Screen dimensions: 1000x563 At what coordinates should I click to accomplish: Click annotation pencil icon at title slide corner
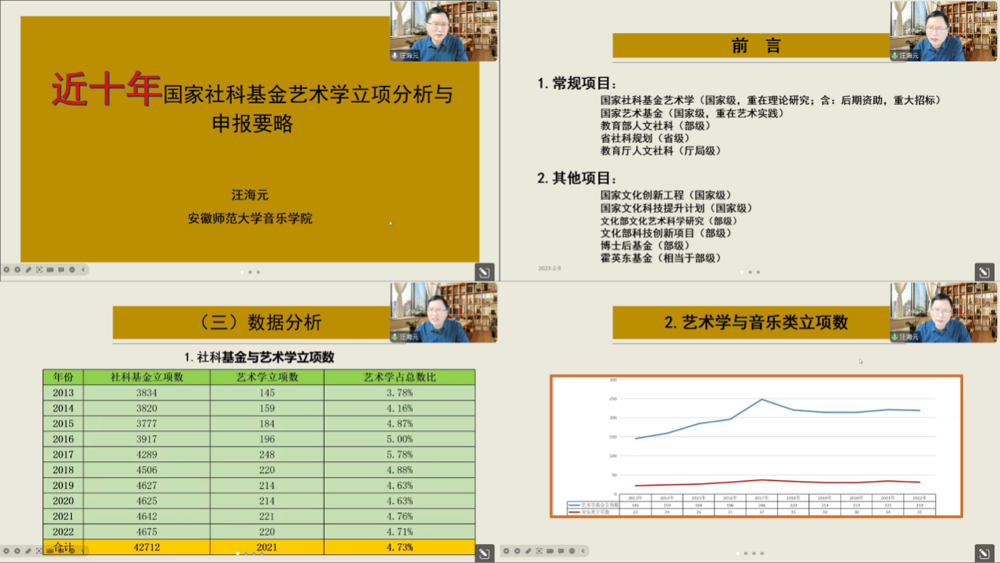pyautogui.click(x=484, y=271)
